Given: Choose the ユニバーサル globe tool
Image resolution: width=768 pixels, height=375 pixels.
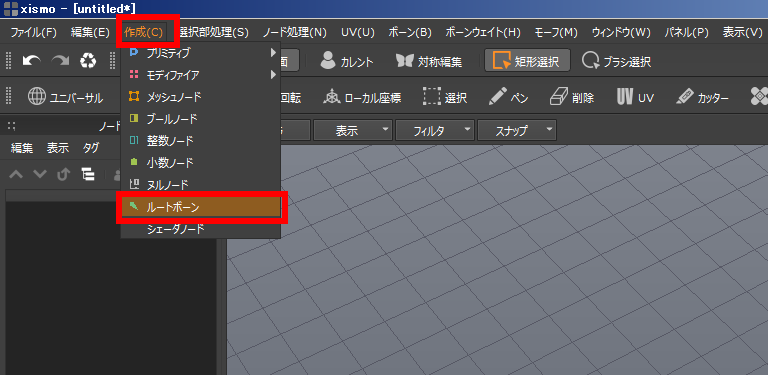Looking at the screenshot, I should 65,97.
